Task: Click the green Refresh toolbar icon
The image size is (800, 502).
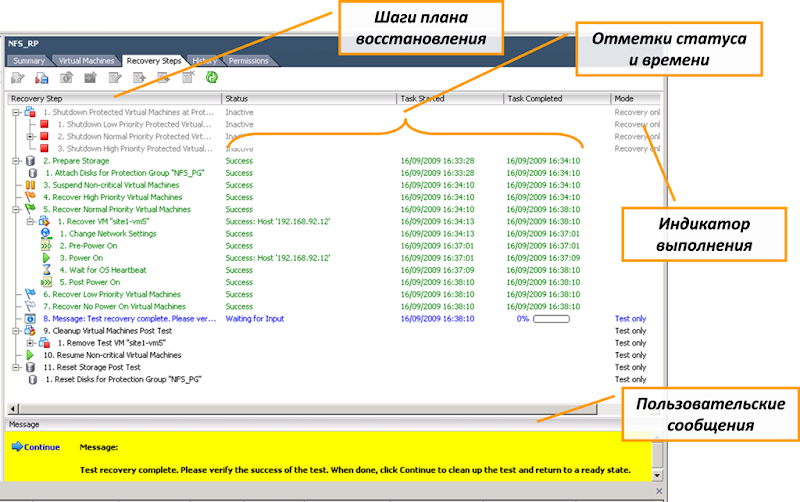Action: [212, 78]
